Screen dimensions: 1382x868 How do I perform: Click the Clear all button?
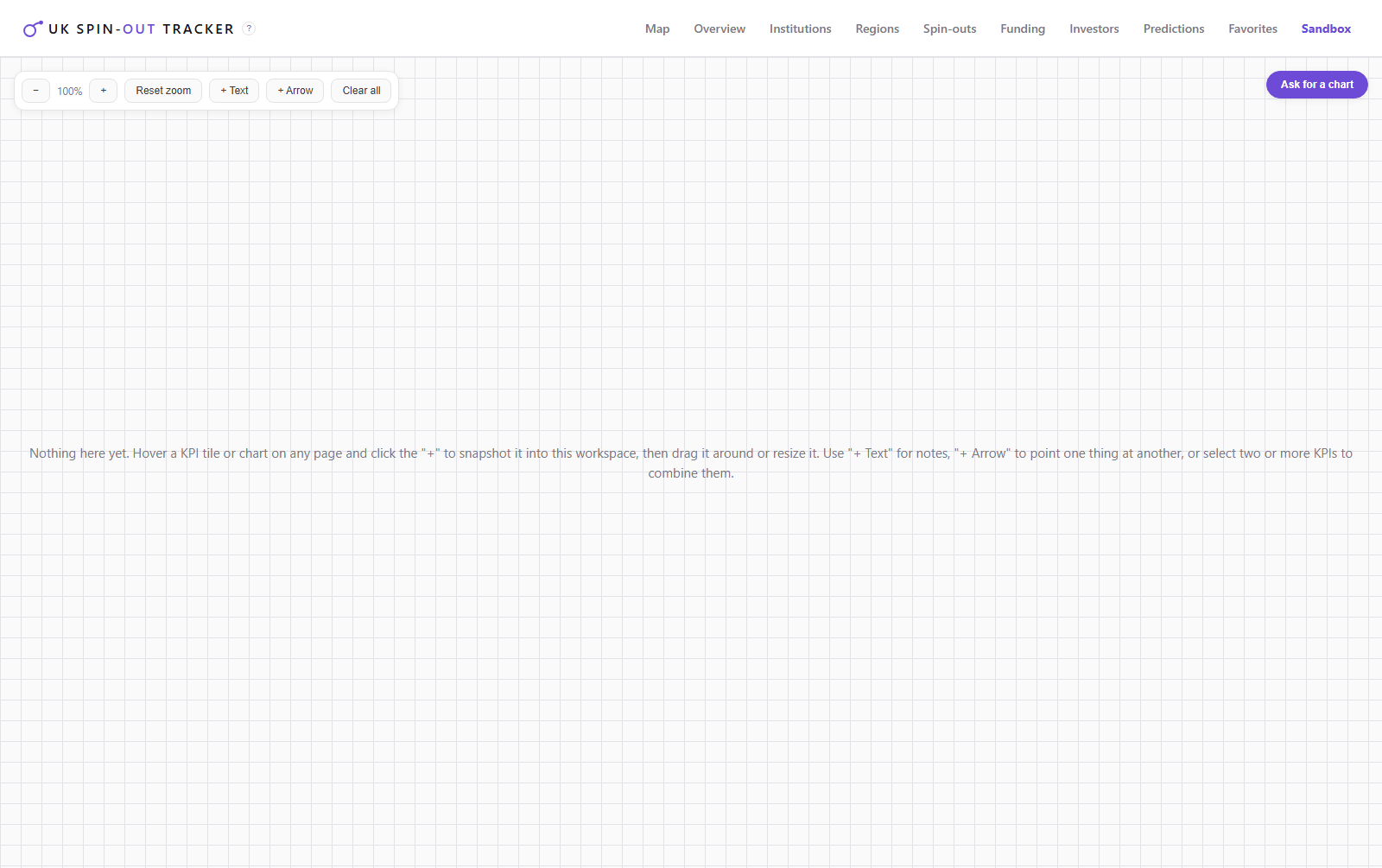pyautogui.click(x=361, y=91)
